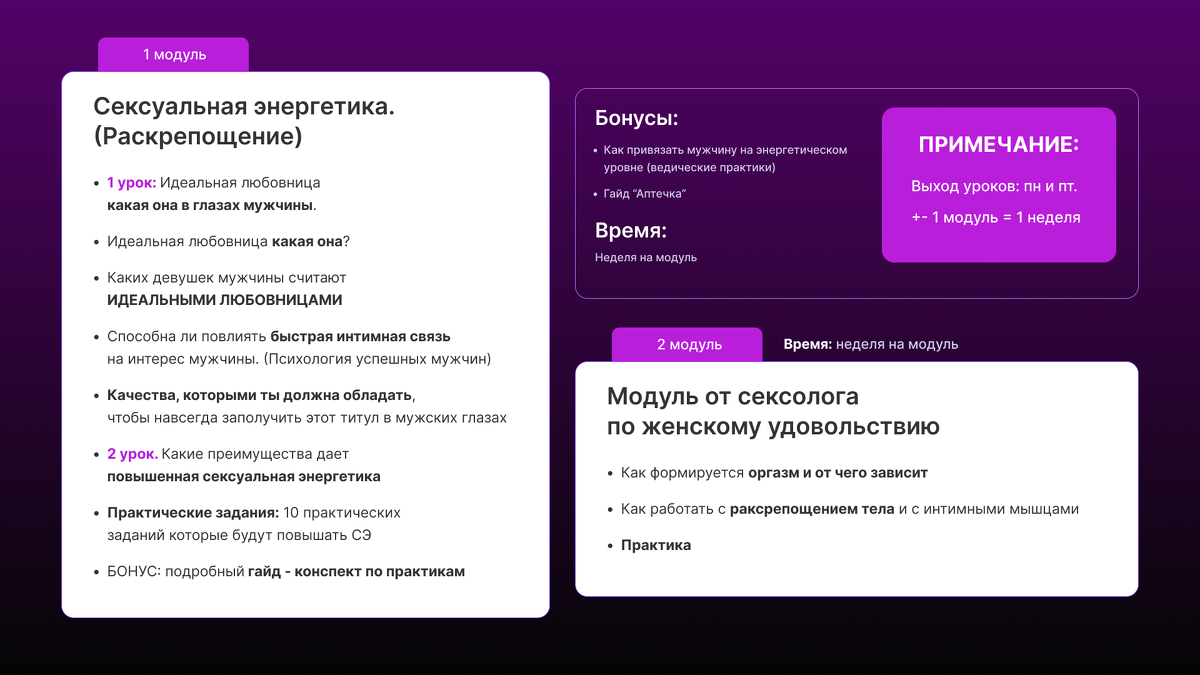Click the "ИДЕАЛЬНЫМИ ЛЮБОВНИЦАМИ" bold text
This screenshot has width=1200, height=675.
pyautogui.click(x=224, y=300)
